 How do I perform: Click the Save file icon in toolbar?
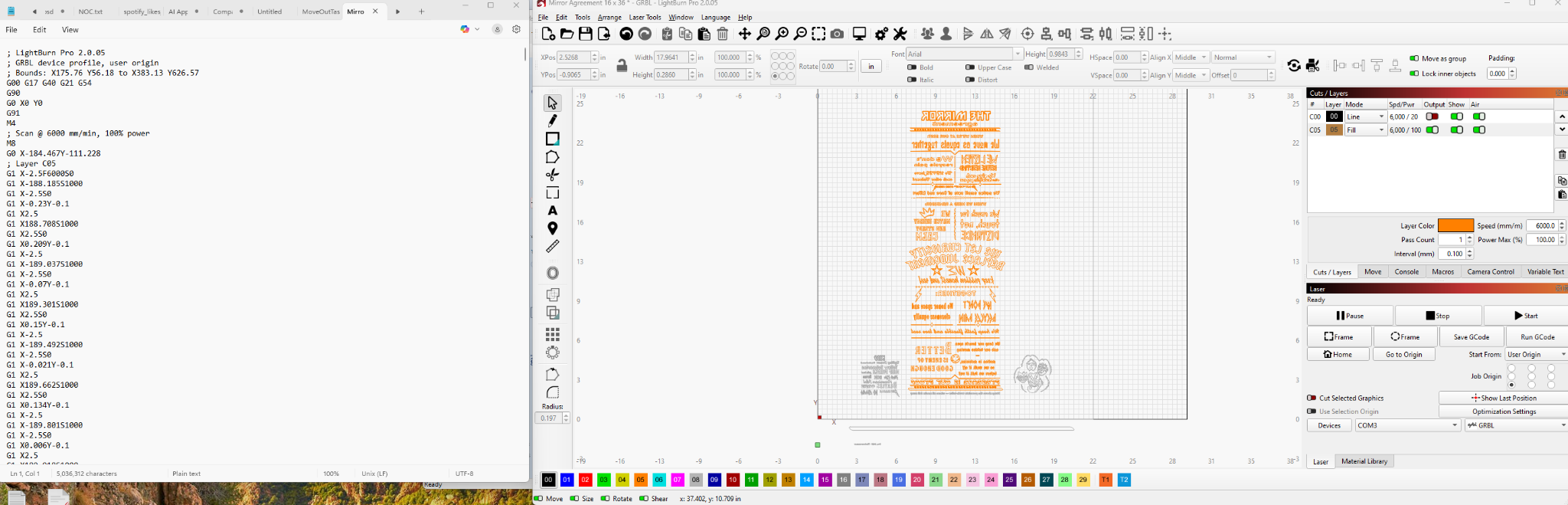(x=585, y=34)
